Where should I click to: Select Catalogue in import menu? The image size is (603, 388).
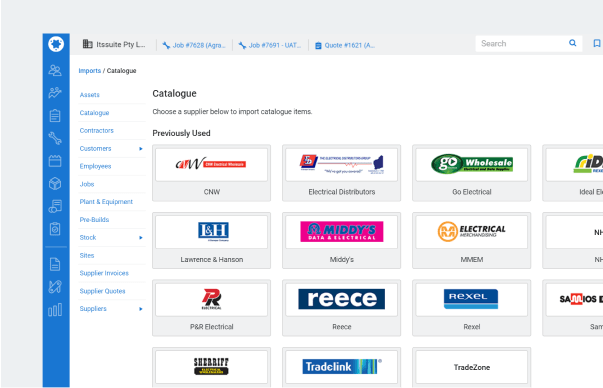94,113
